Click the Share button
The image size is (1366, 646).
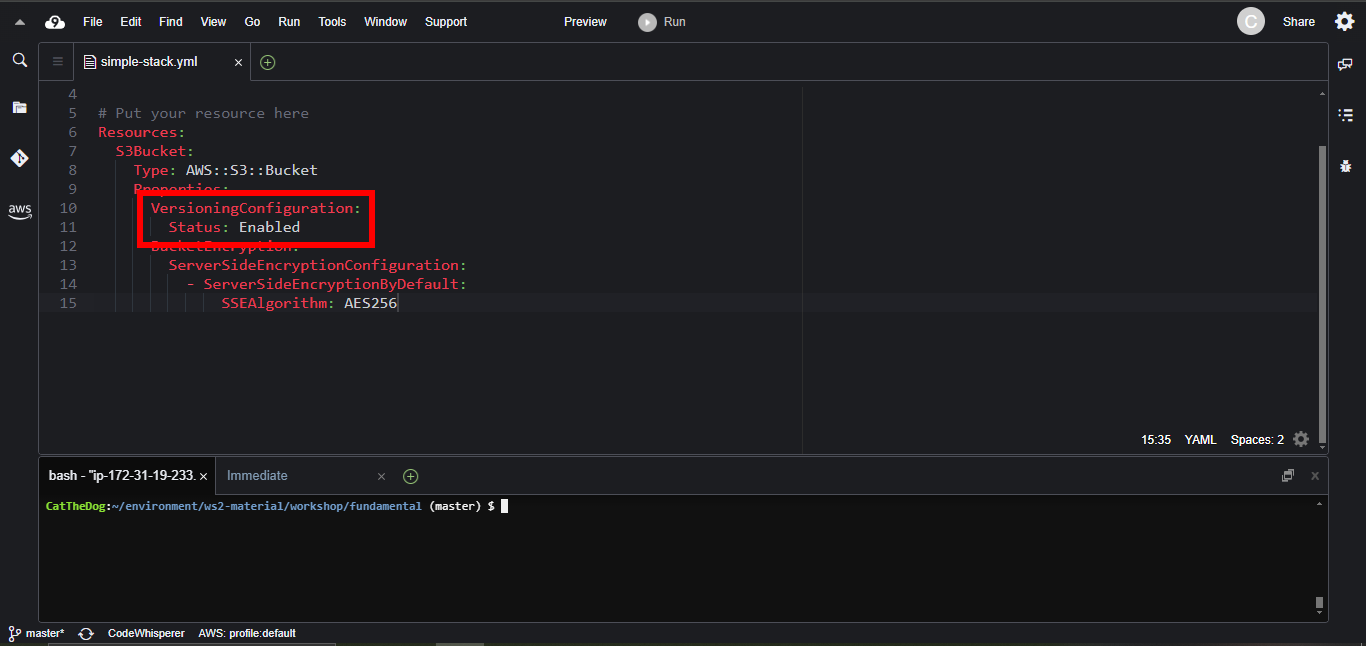(1298, 22)
